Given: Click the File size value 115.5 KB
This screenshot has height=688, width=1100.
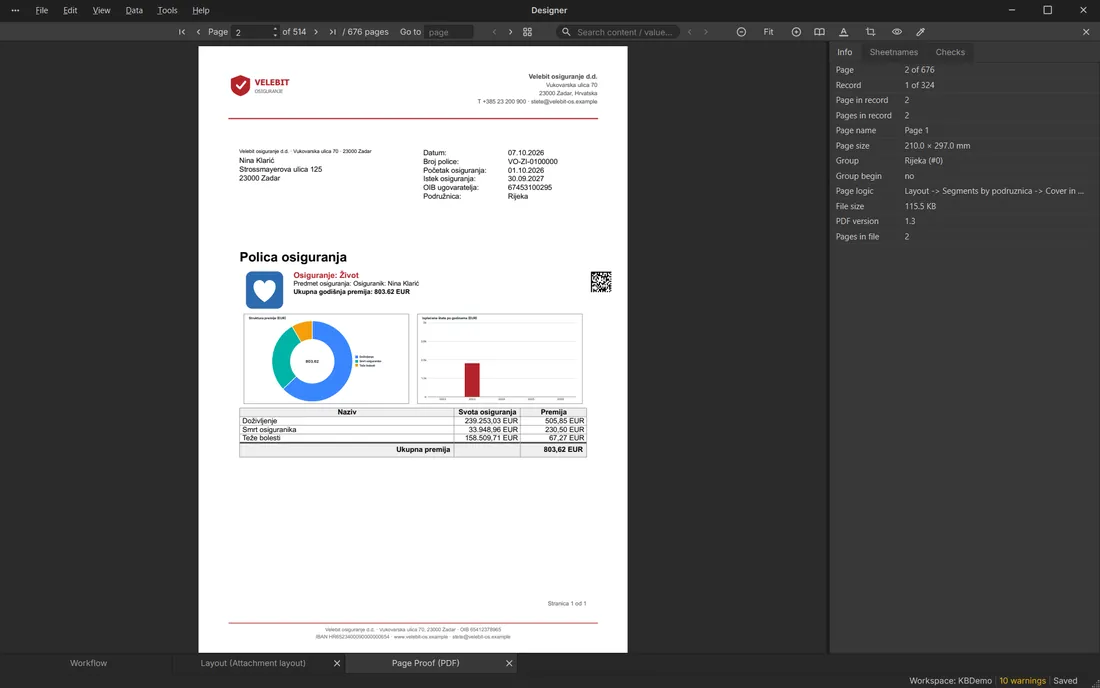Looking at the screenshot, I should pos(920,207).
